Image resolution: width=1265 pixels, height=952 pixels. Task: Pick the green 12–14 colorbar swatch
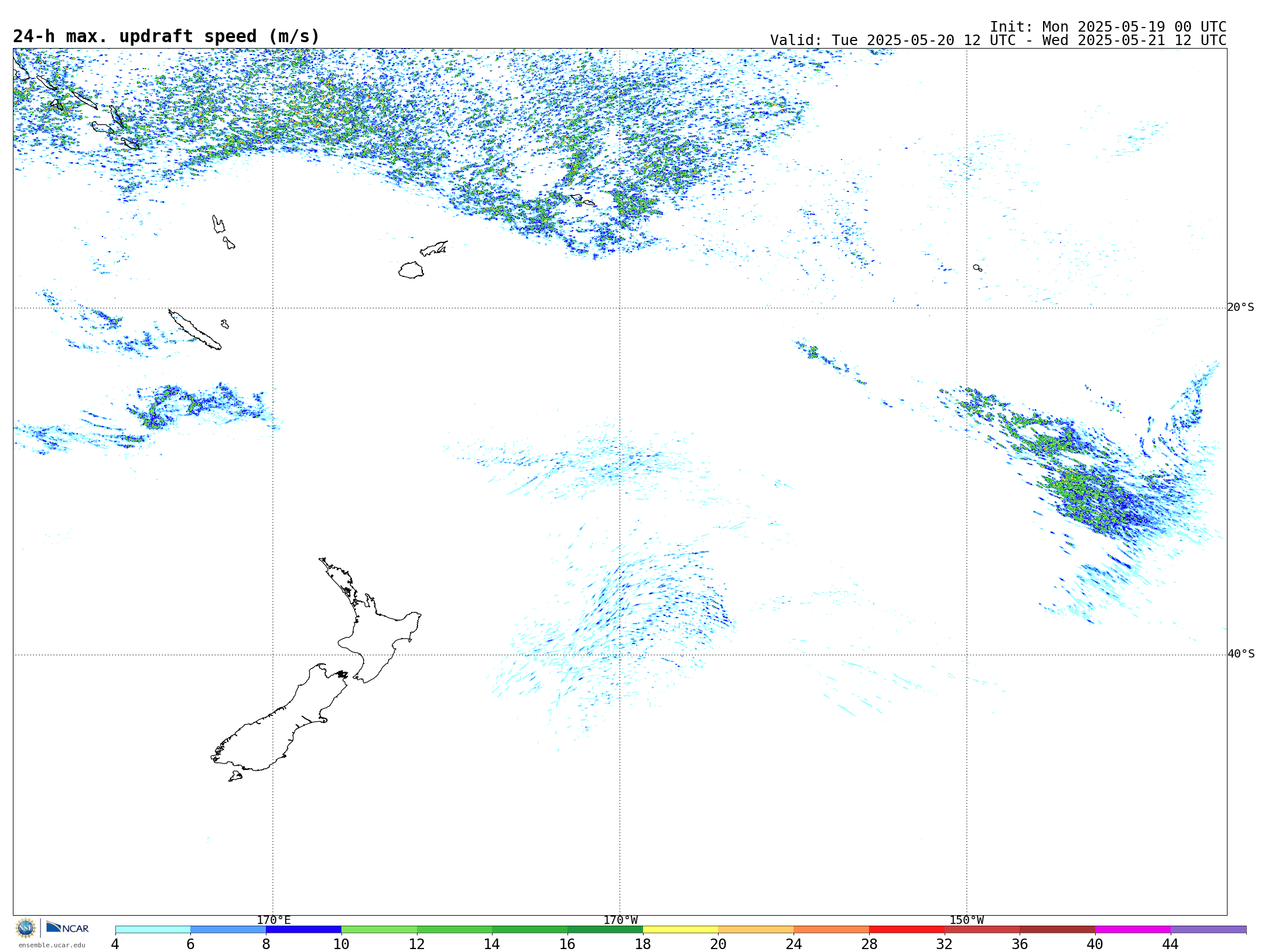(454, 930)
